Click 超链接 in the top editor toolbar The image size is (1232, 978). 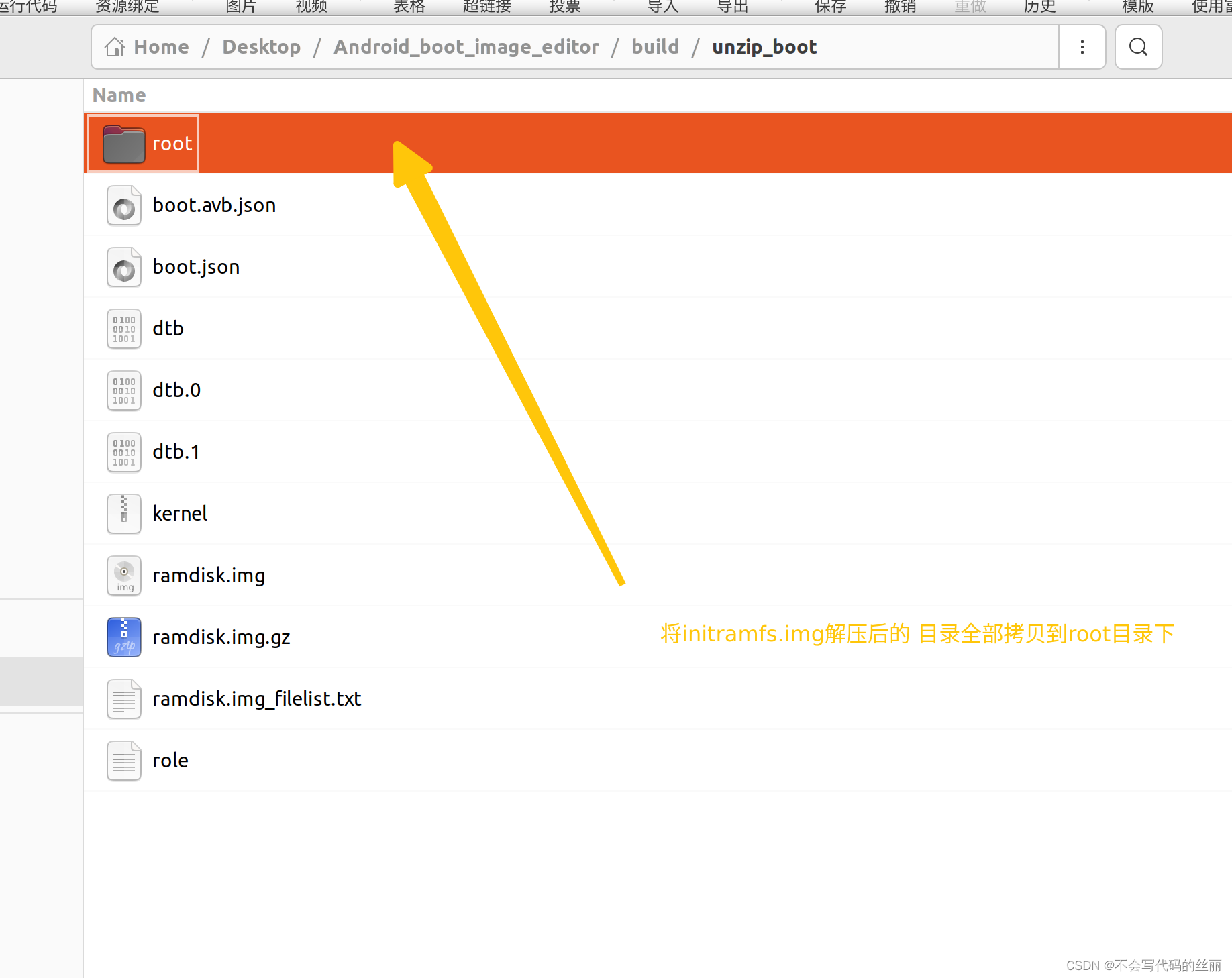487,7
